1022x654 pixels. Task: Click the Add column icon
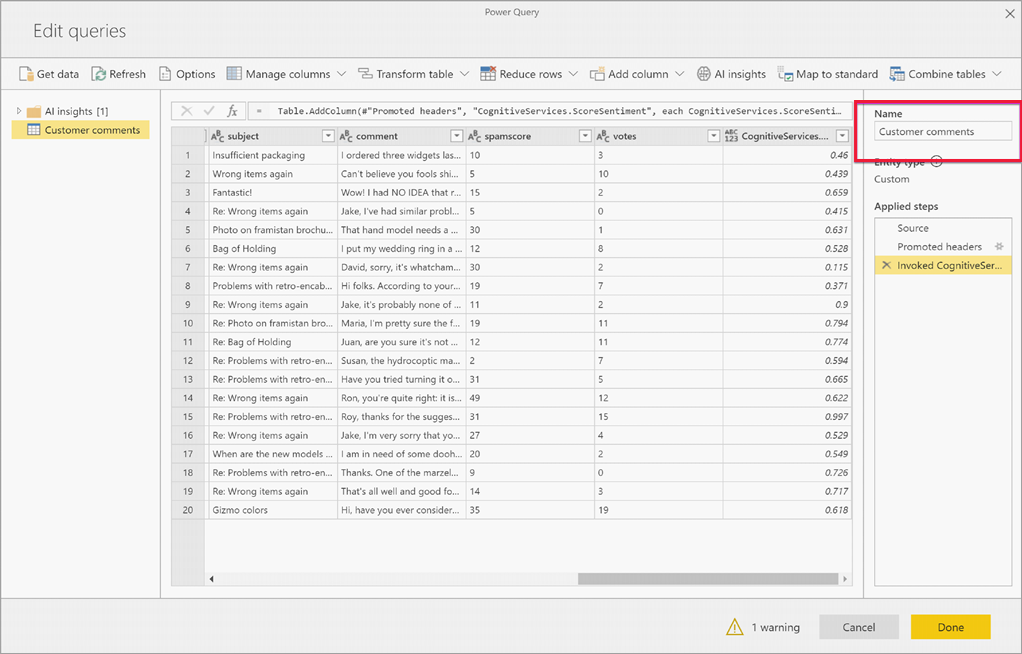pos(596,74)
